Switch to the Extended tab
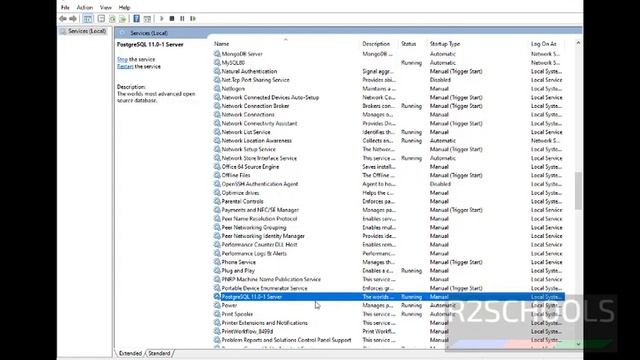Screen dimensions: 640x360 [x=130, y=353]
